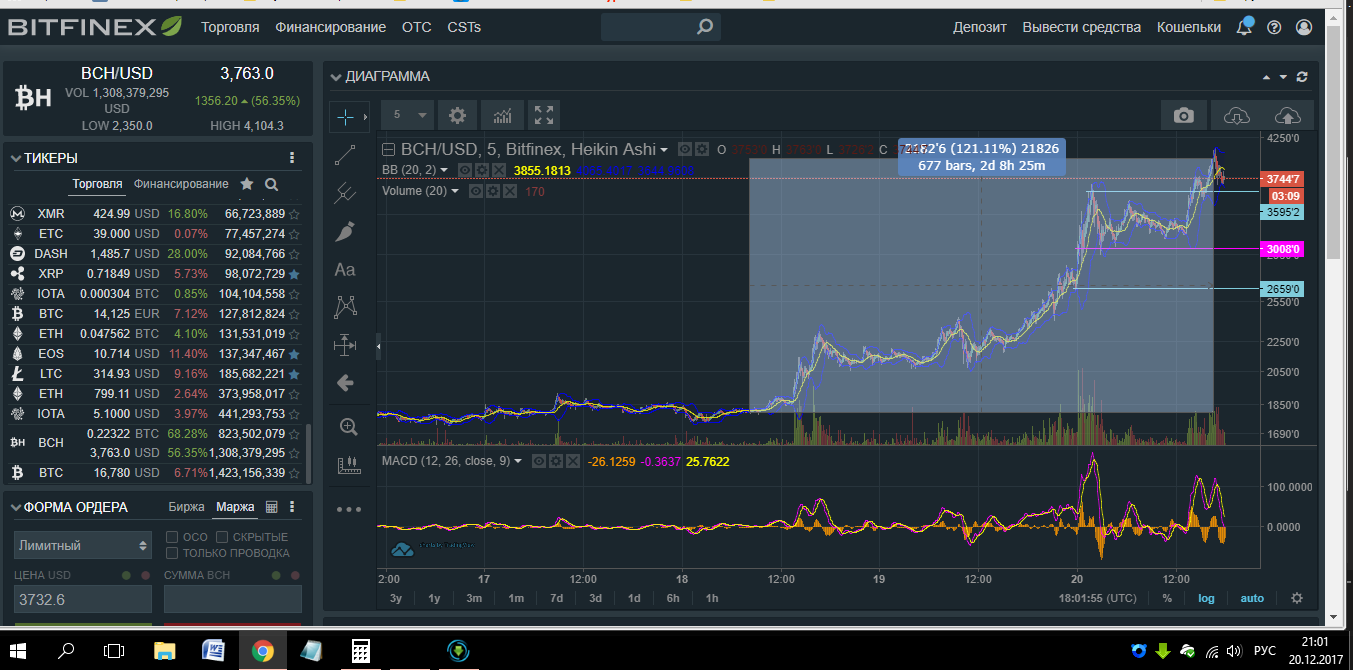Select the brush drawing tool
This screenshot has height=670, width=1353.
coord(345,231)
